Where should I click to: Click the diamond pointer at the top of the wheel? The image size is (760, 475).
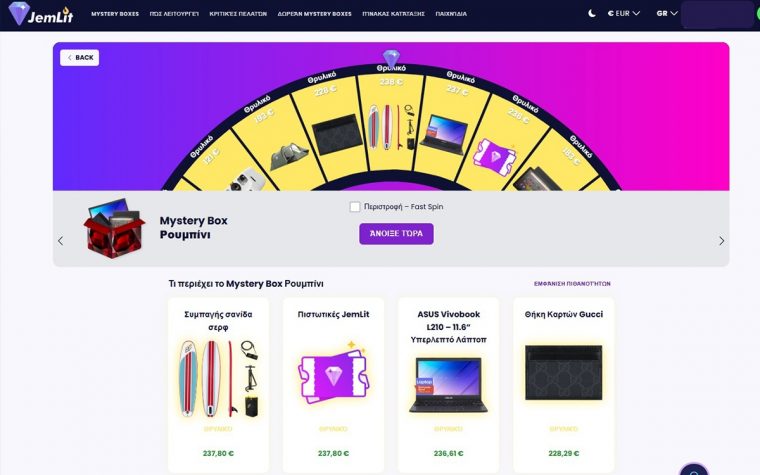(391, 59)
